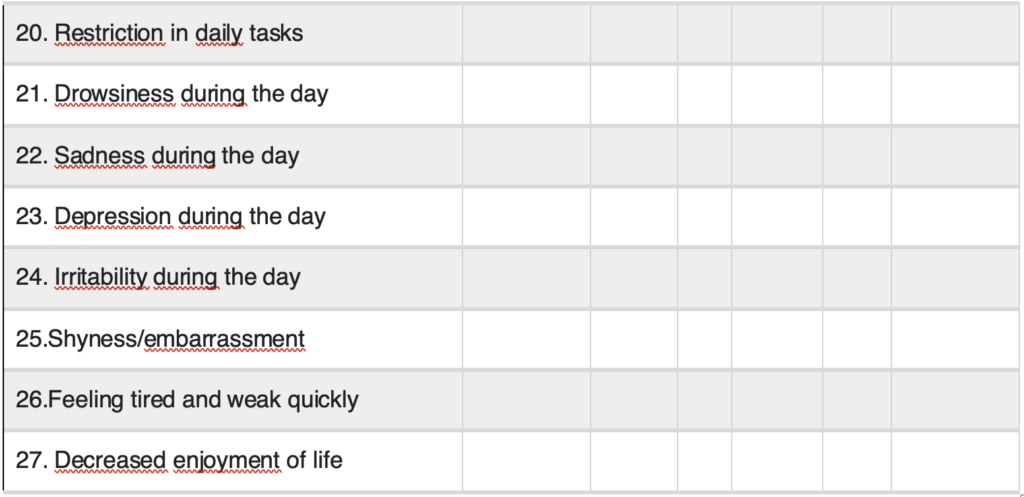Click "Feeling tired and weak quickly" text
Viewport: 1024px width, 497px height.
pyautogui.click(x=187, y=400)
